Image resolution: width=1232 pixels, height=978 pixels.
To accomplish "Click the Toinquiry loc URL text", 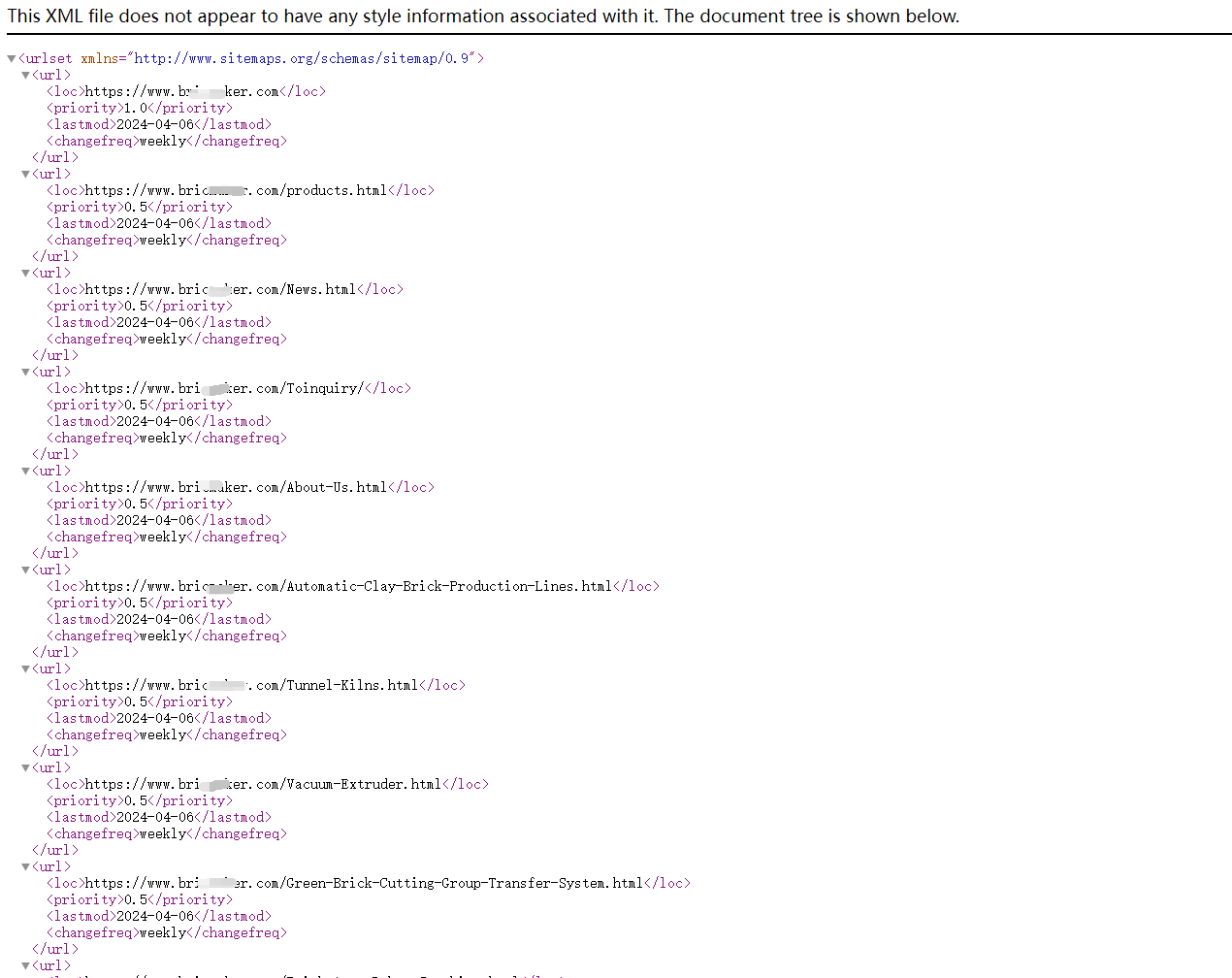I will point(224,389).
